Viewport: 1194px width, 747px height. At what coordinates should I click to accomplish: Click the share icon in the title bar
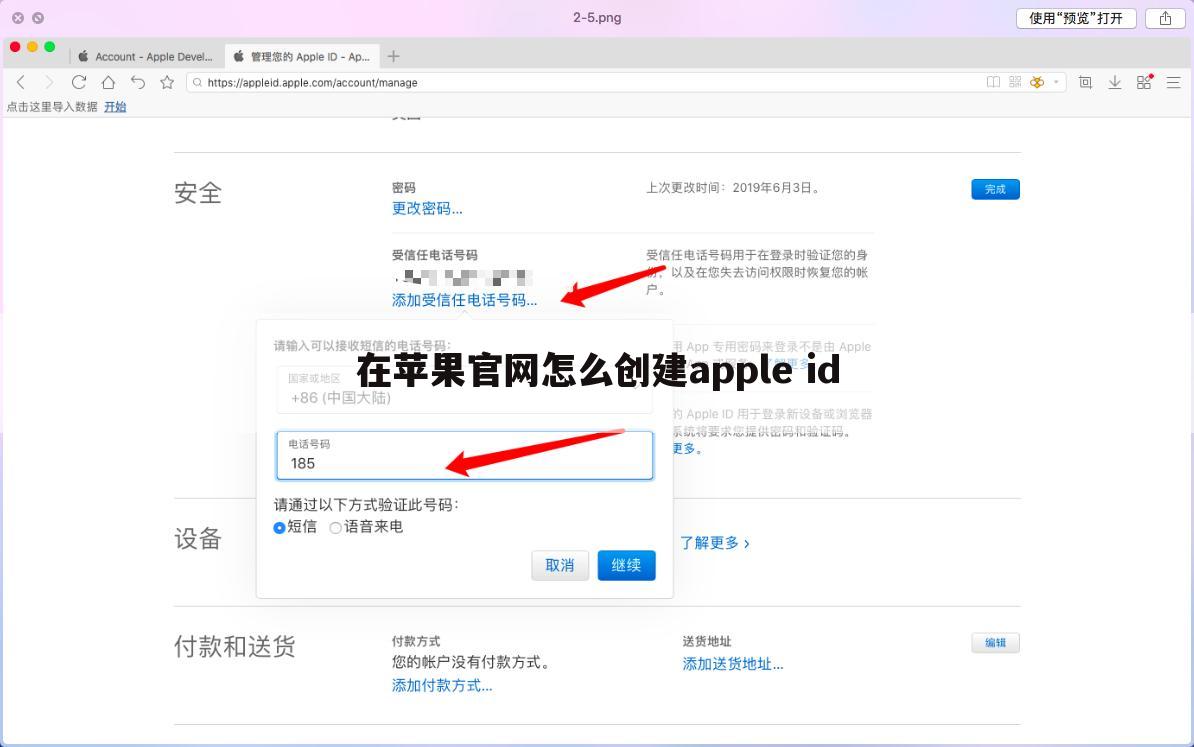pos(1163,17)
